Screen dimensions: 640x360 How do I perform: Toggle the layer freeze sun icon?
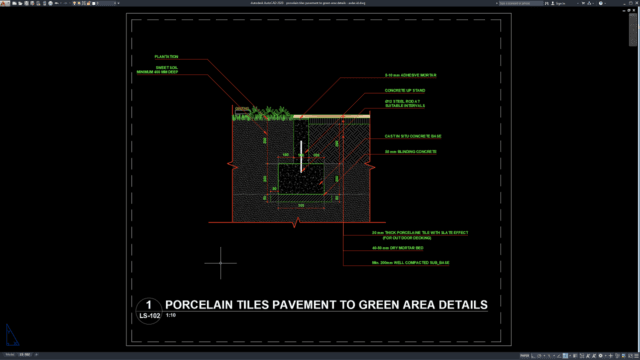coord(79,3)
